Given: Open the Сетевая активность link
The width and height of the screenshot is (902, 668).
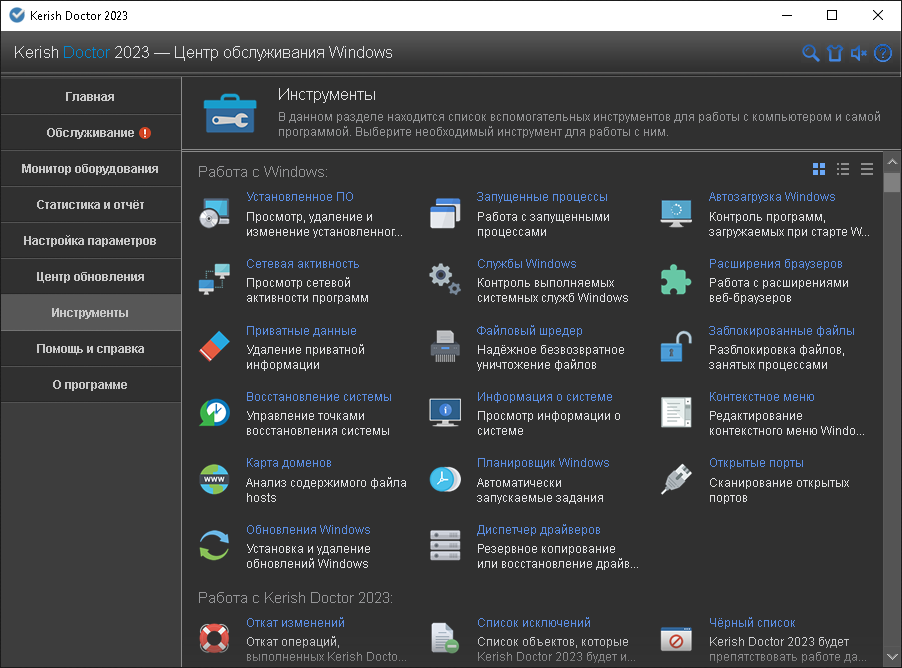Looking at the screenshot, I should [303, 264].
